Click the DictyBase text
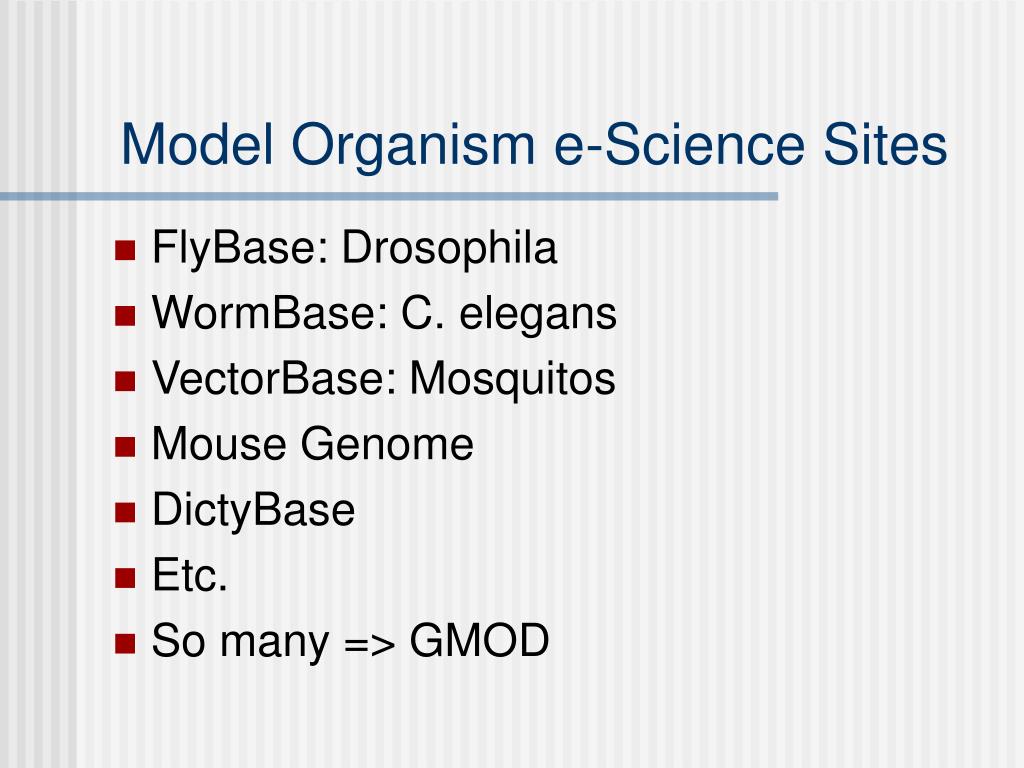Image resolution: width=1024 pixels, height=768 pixels. [253, 511]
